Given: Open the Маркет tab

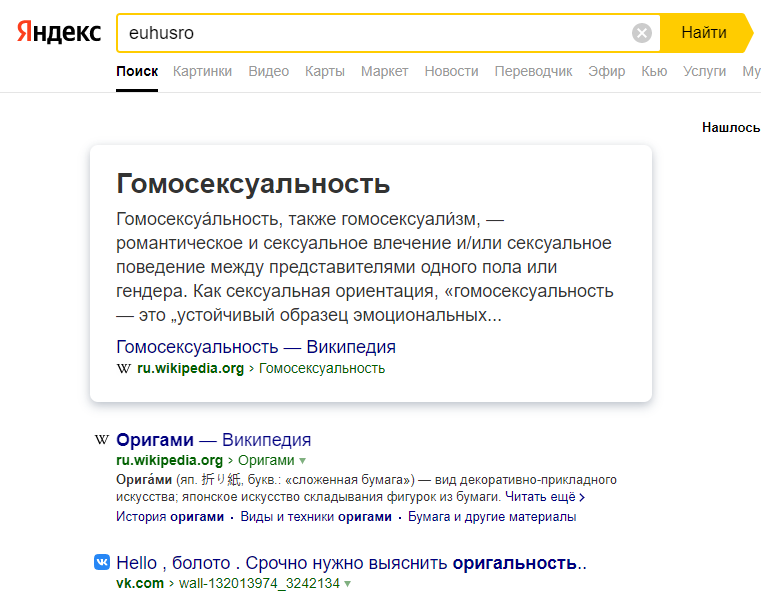Looking at the screenshot, I should click(x=384, y=71).
